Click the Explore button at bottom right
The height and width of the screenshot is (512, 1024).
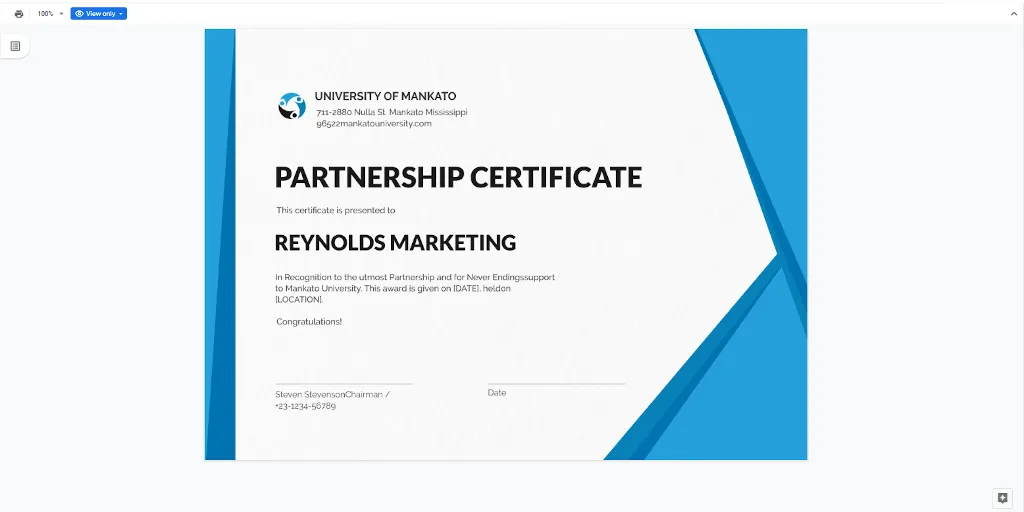(1003, 498)
